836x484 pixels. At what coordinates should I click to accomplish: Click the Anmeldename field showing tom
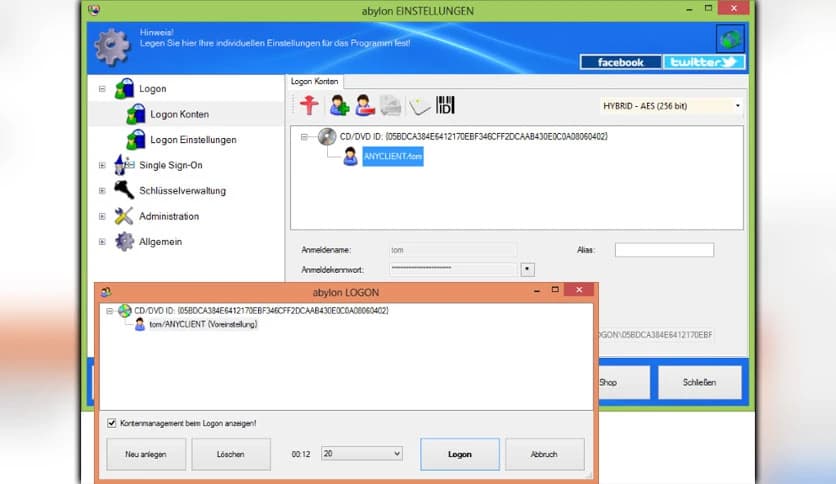(453, 250)
